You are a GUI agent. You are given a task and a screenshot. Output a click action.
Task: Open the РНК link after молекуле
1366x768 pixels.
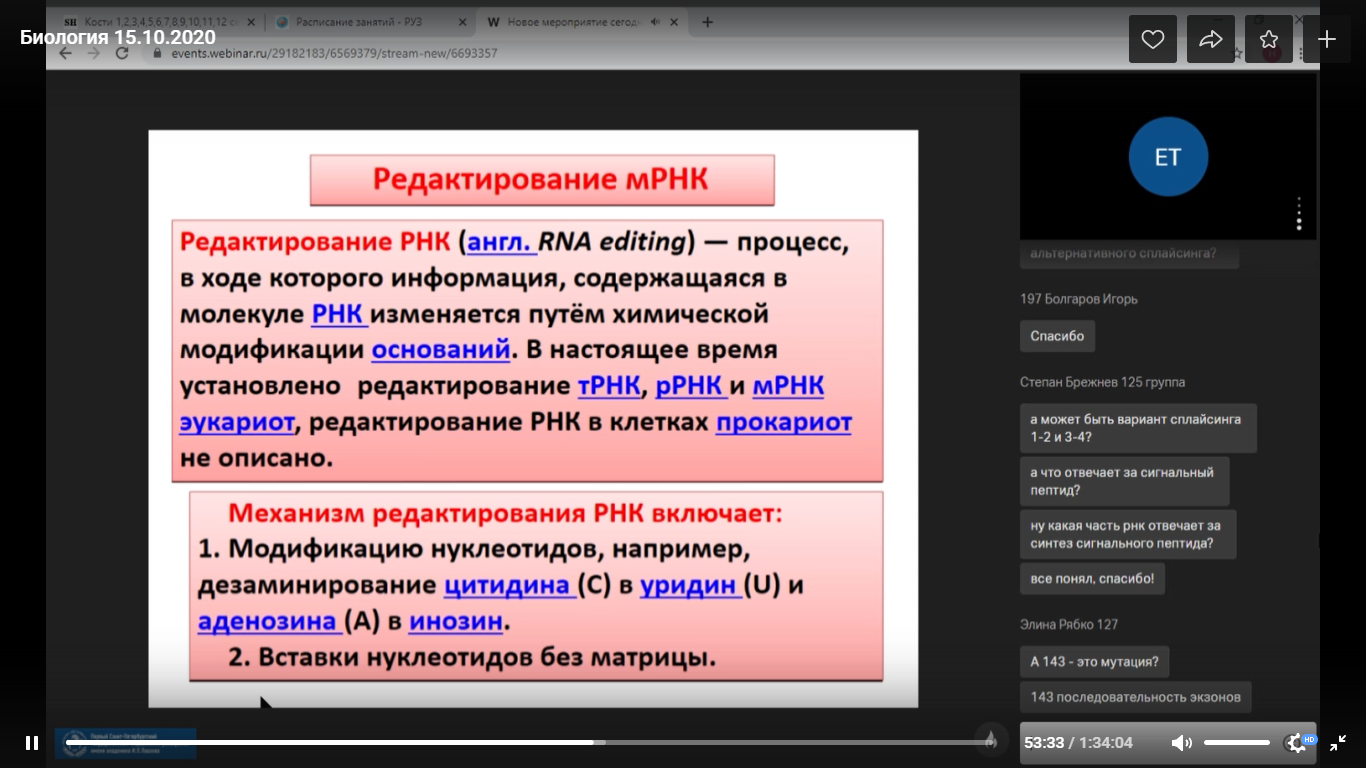[x=340, y=314]
